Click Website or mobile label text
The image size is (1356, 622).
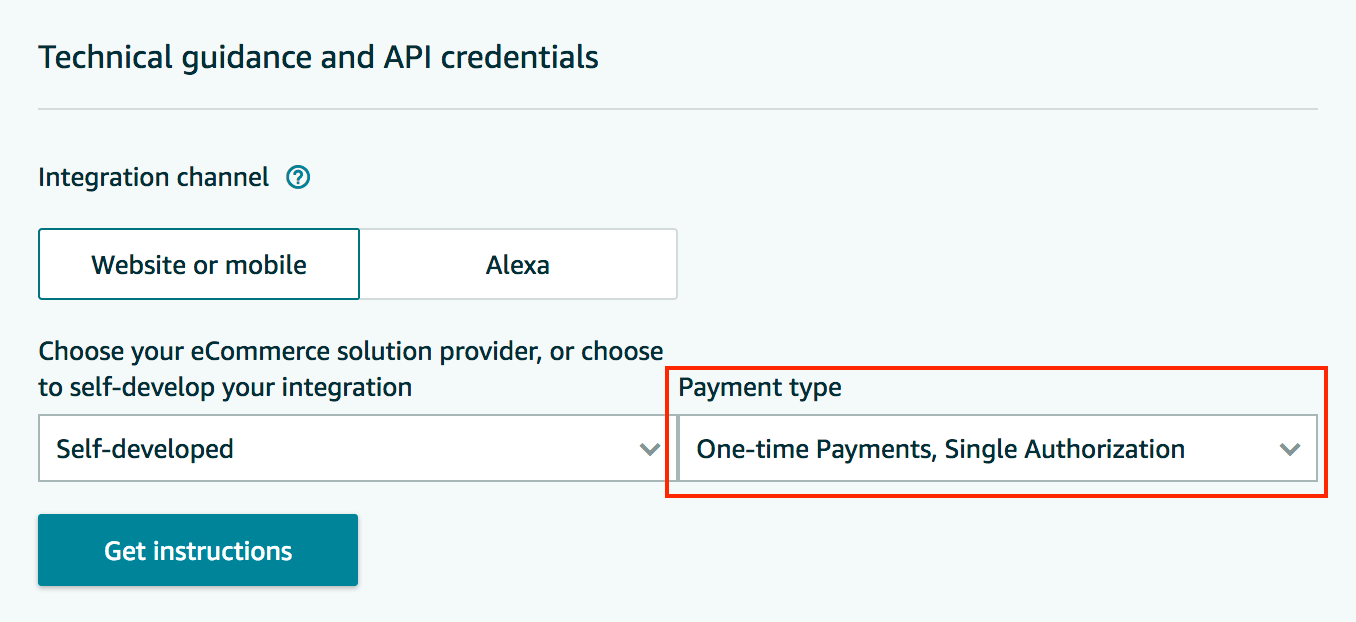pyautogui.click(x=199, y=265)
